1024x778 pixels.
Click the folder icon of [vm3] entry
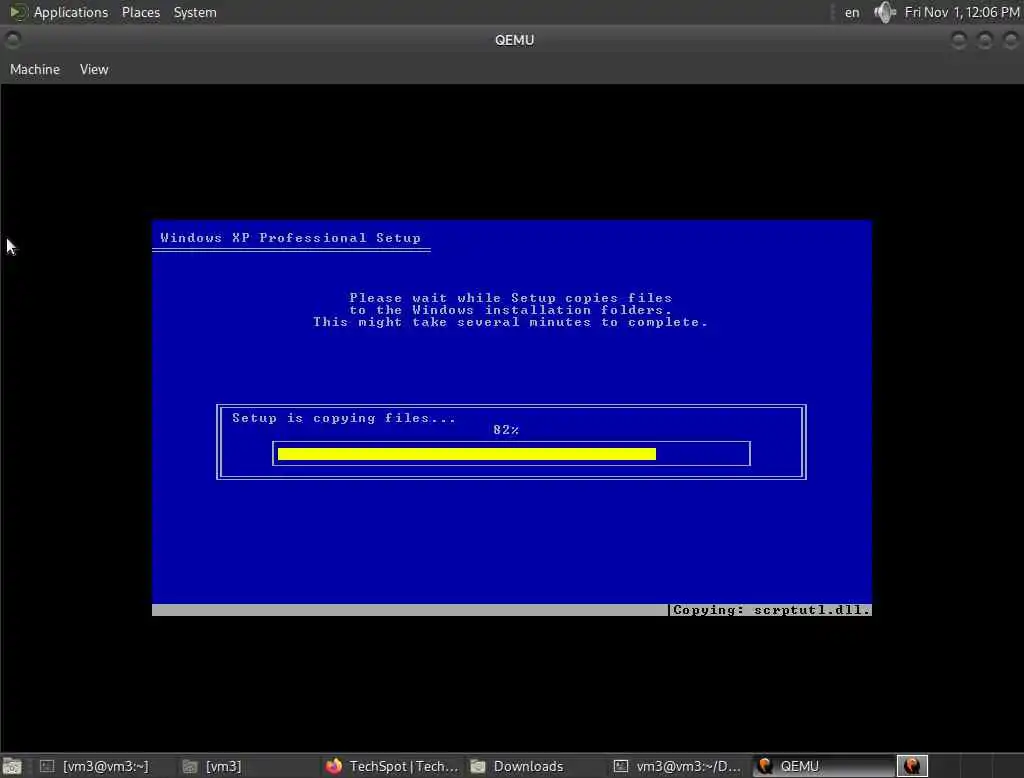tap(189, 766)
